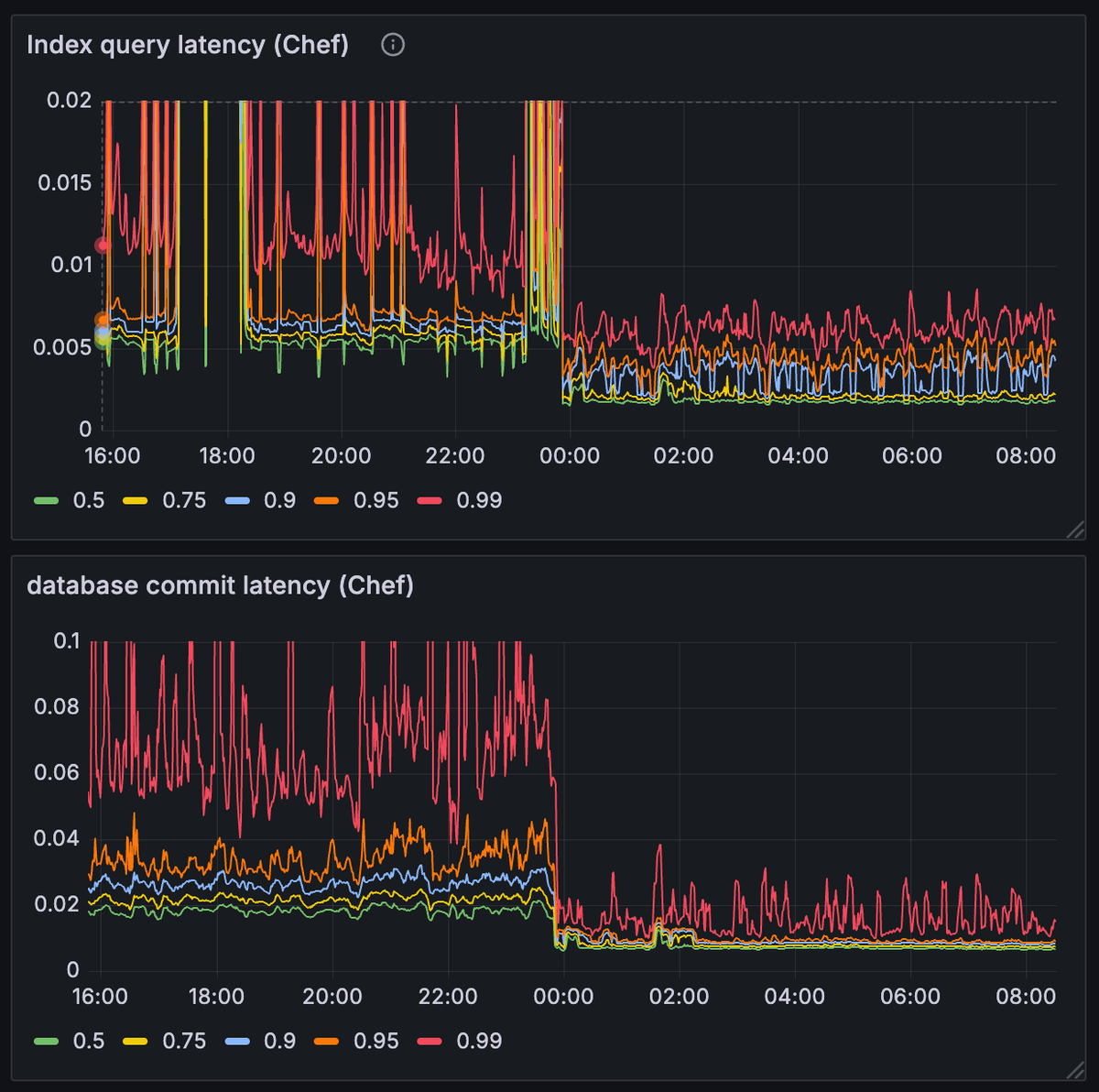Click 00:00 tick label on Index query chart
The height and width of the screenshot is (1092, 1099).
(570, 456)
